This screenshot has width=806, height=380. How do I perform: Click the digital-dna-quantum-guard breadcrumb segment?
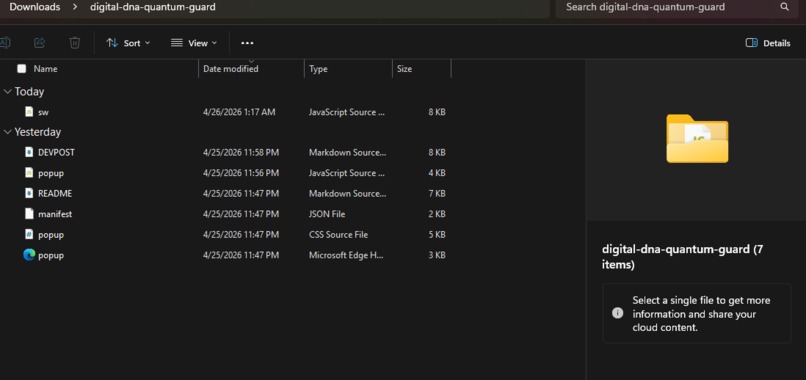pyautogui.click(x=153, y=7)
